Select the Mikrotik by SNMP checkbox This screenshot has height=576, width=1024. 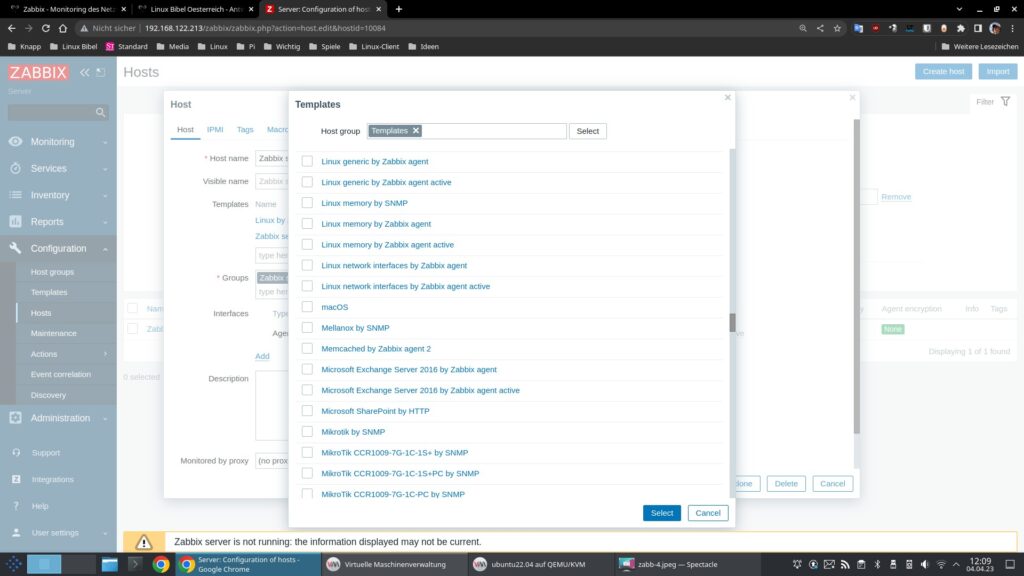click(x=307, y=432)
